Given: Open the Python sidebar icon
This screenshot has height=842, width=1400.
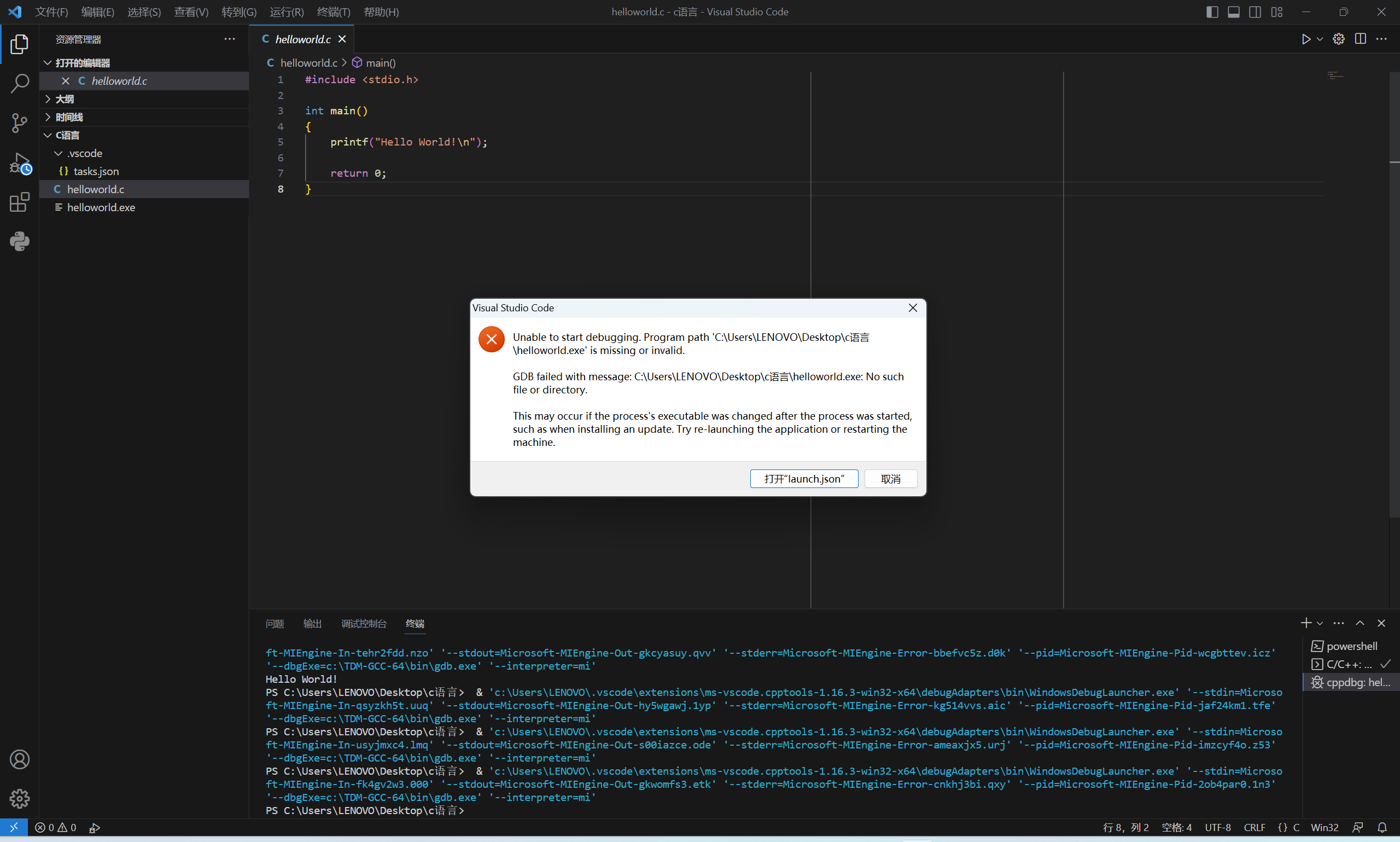Looking at the screenshot, I should coord(19,242).
